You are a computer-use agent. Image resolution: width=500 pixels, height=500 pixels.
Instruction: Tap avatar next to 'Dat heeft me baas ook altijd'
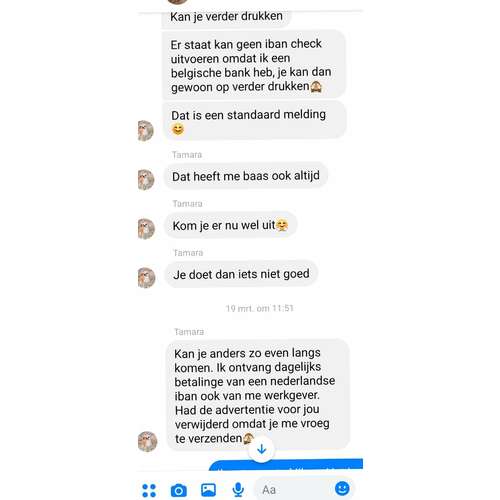click(x=146, y=180)
